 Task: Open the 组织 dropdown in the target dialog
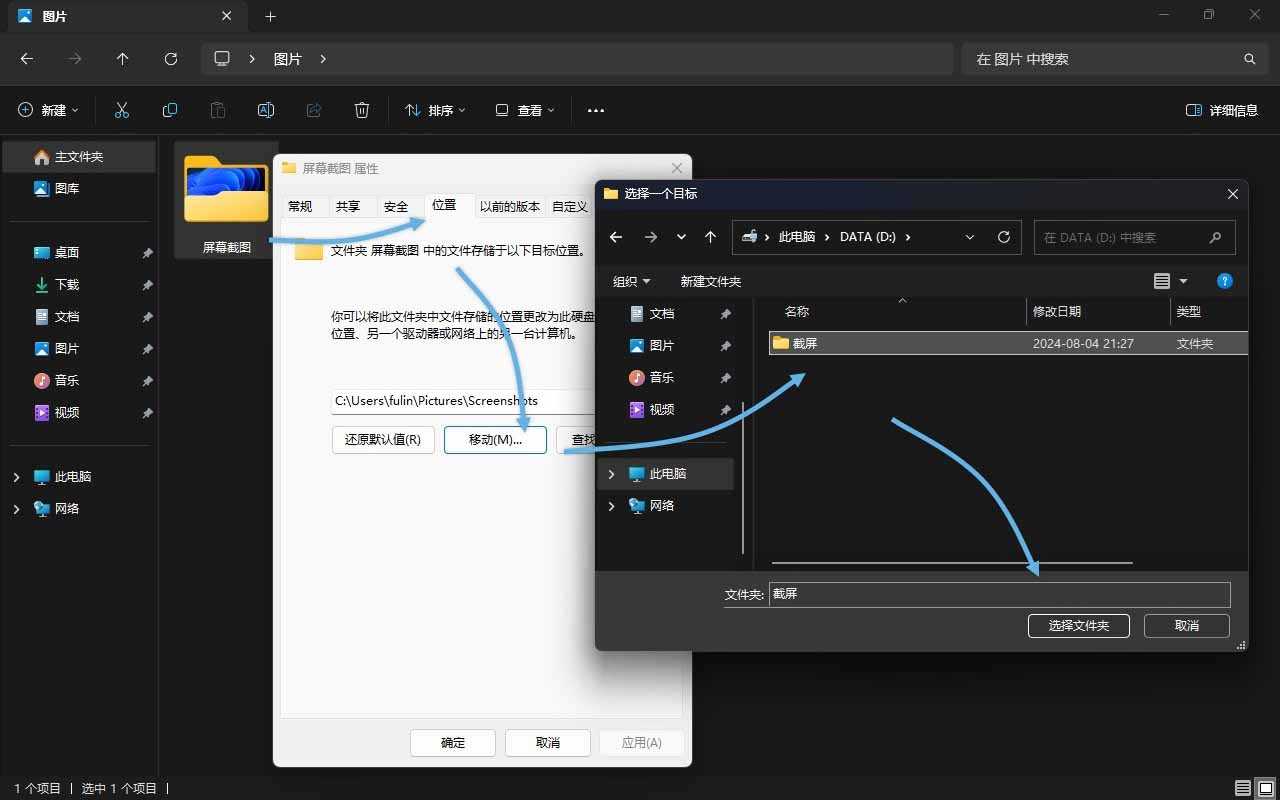point(631,281)
